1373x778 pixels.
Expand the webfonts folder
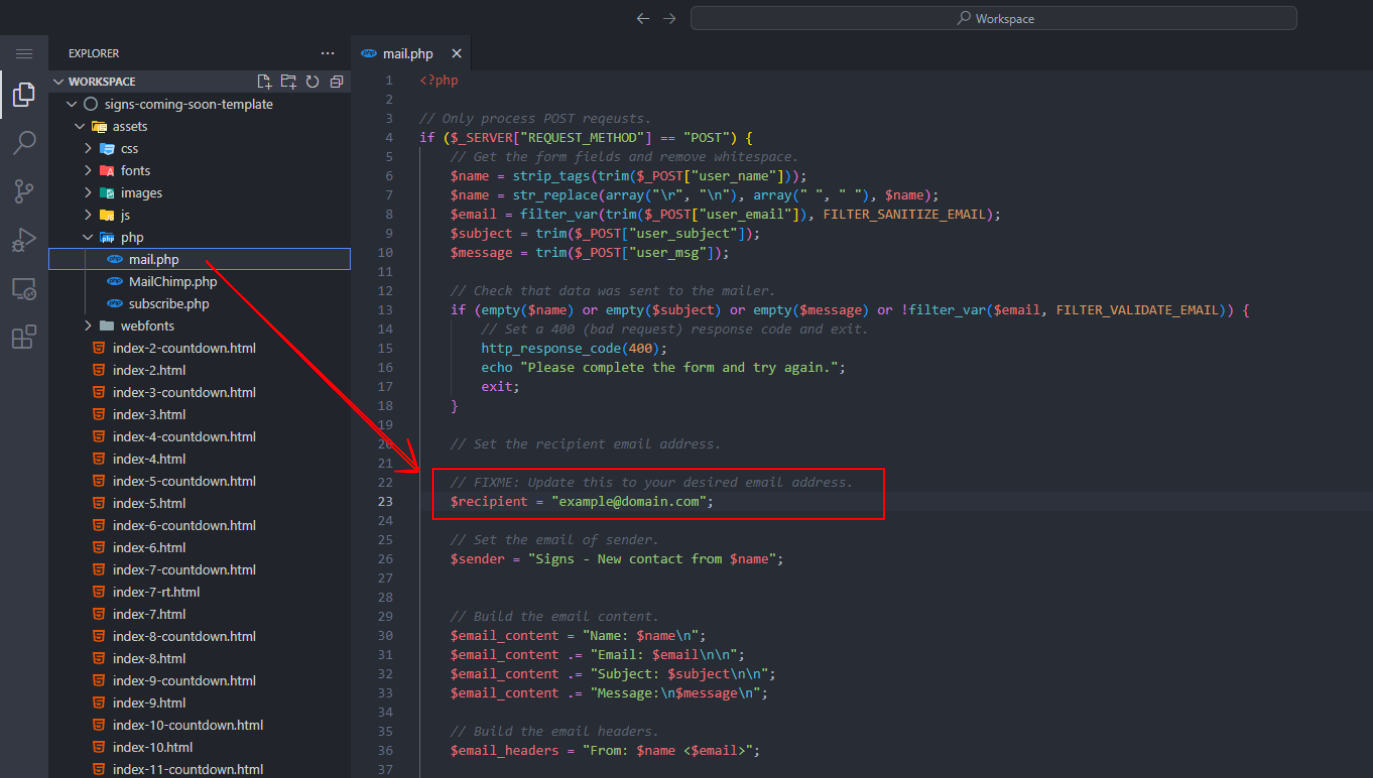(x=147, y=326)
